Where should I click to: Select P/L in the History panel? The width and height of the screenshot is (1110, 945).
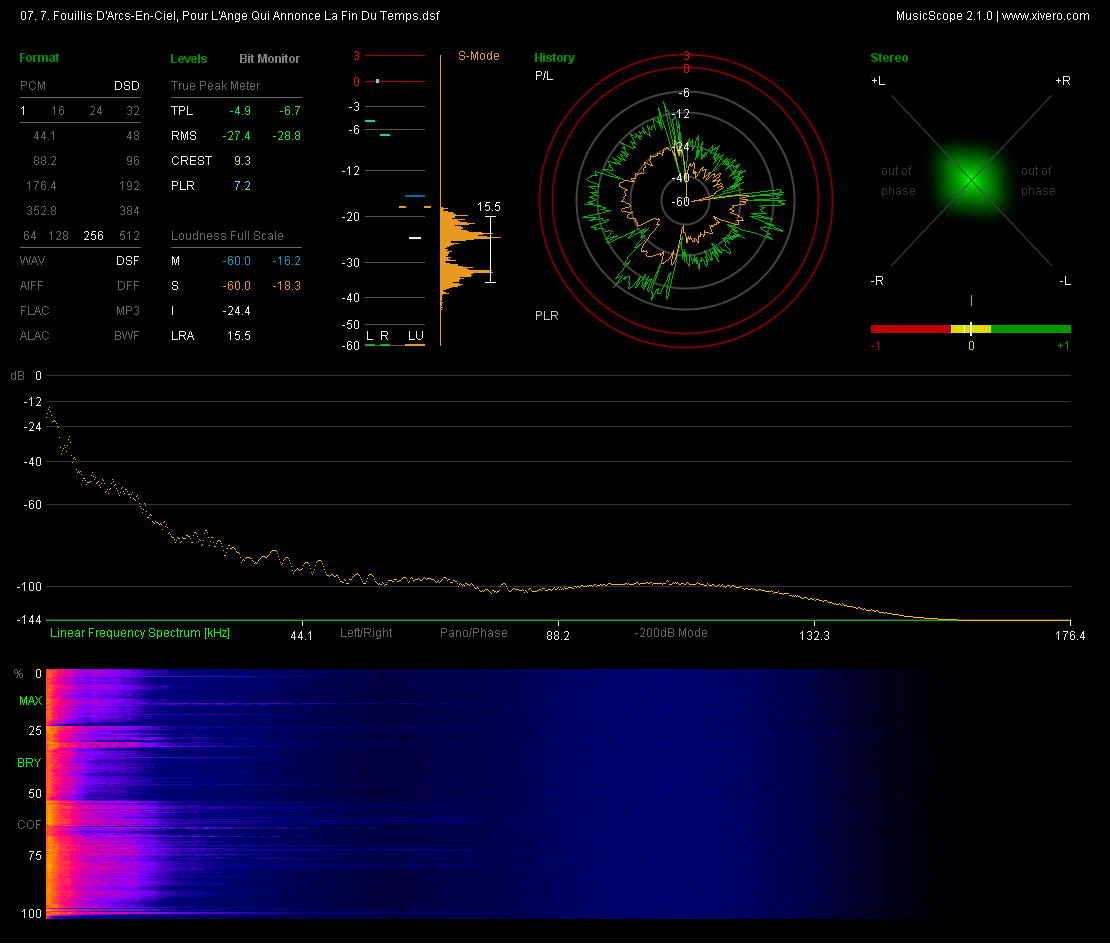545,76
